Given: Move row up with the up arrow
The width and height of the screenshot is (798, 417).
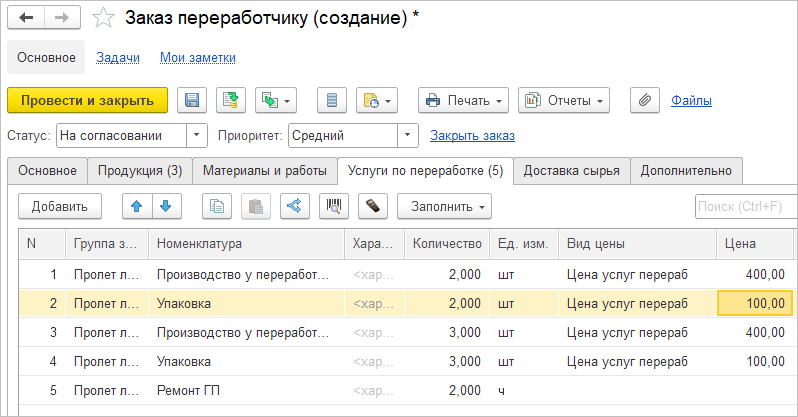Looking at the screenshot, I should (x=137, y=207).
